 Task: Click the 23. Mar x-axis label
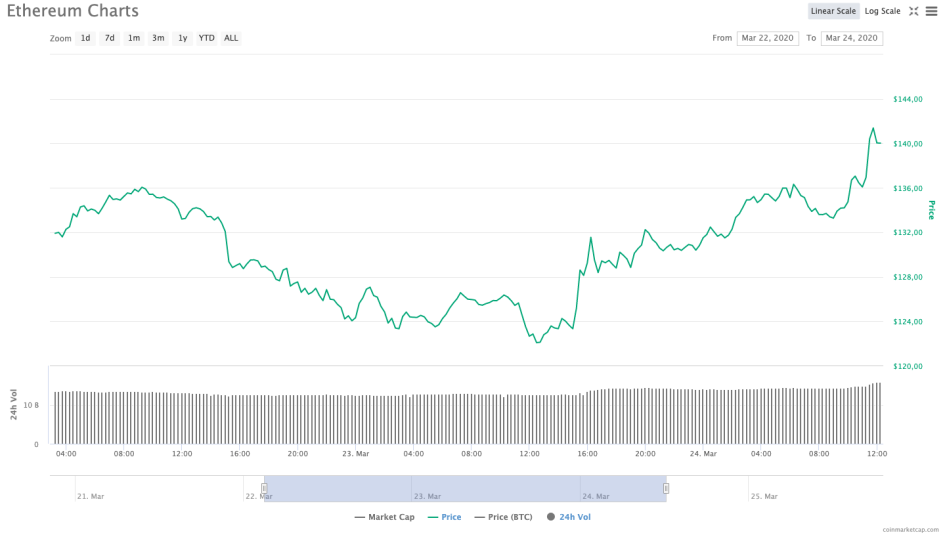pos(356,454)
